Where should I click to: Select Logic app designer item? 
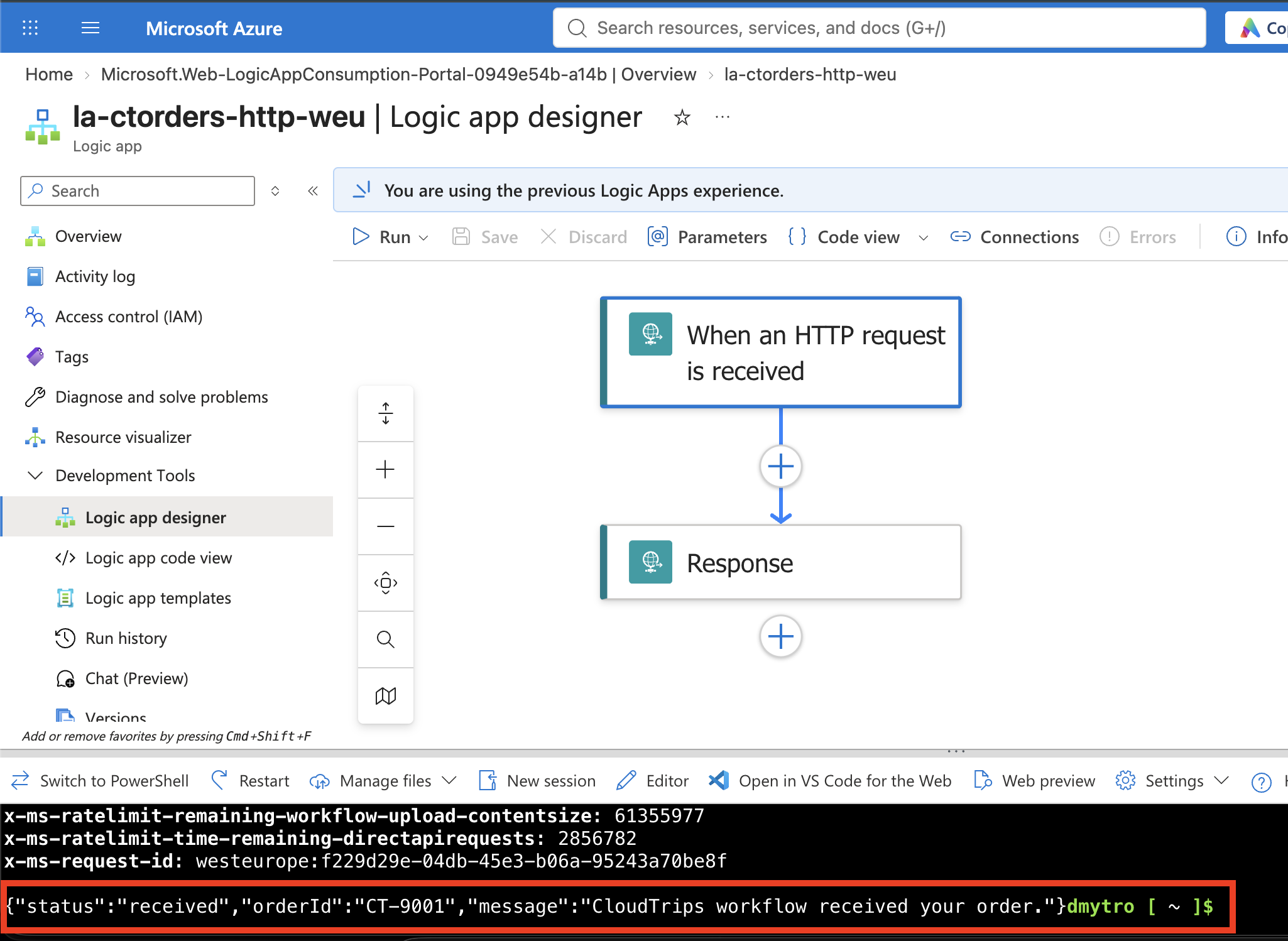(166, 517)
